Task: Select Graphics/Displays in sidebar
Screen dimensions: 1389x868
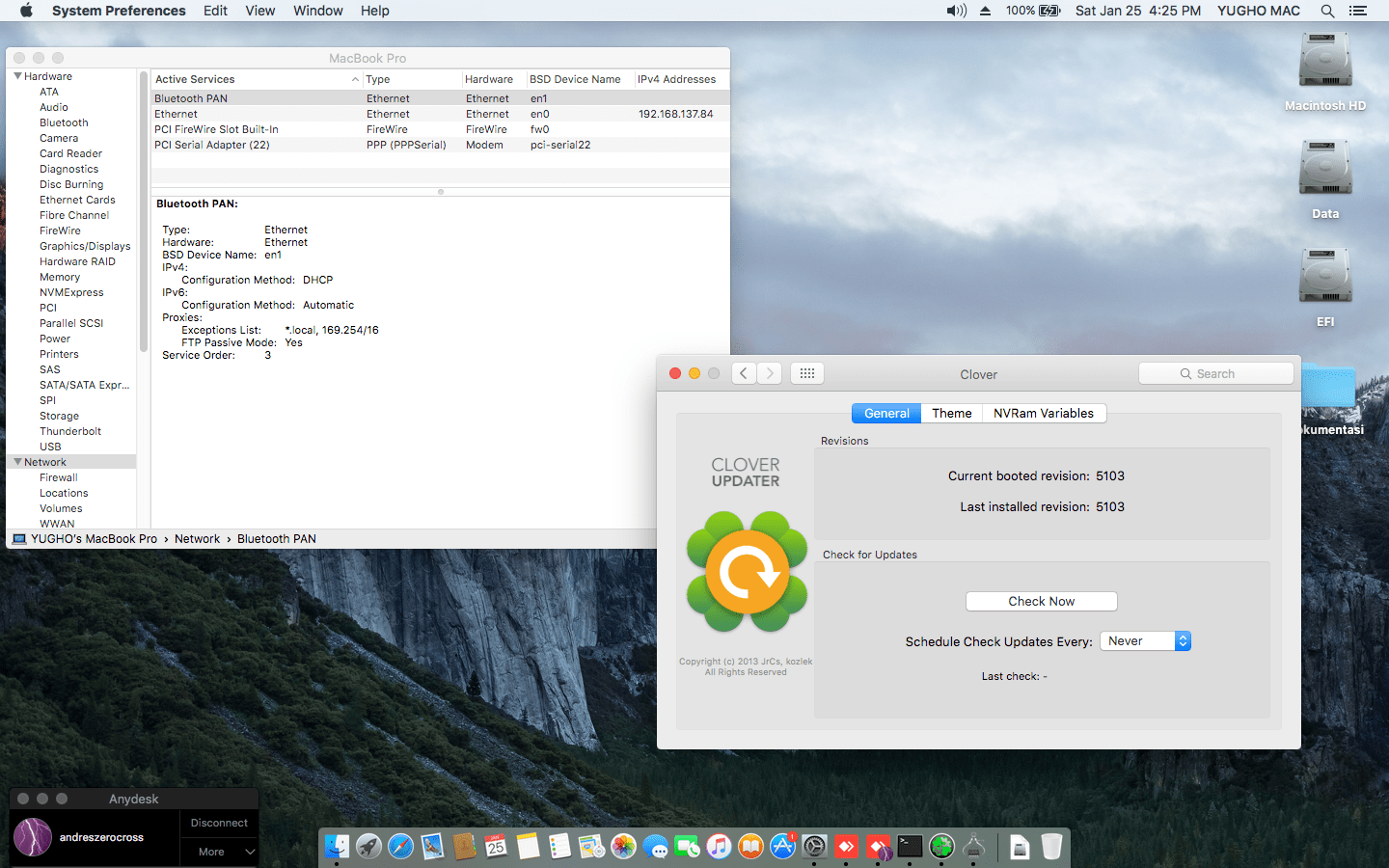Action: pyautogui.click(x=85, y=246)
